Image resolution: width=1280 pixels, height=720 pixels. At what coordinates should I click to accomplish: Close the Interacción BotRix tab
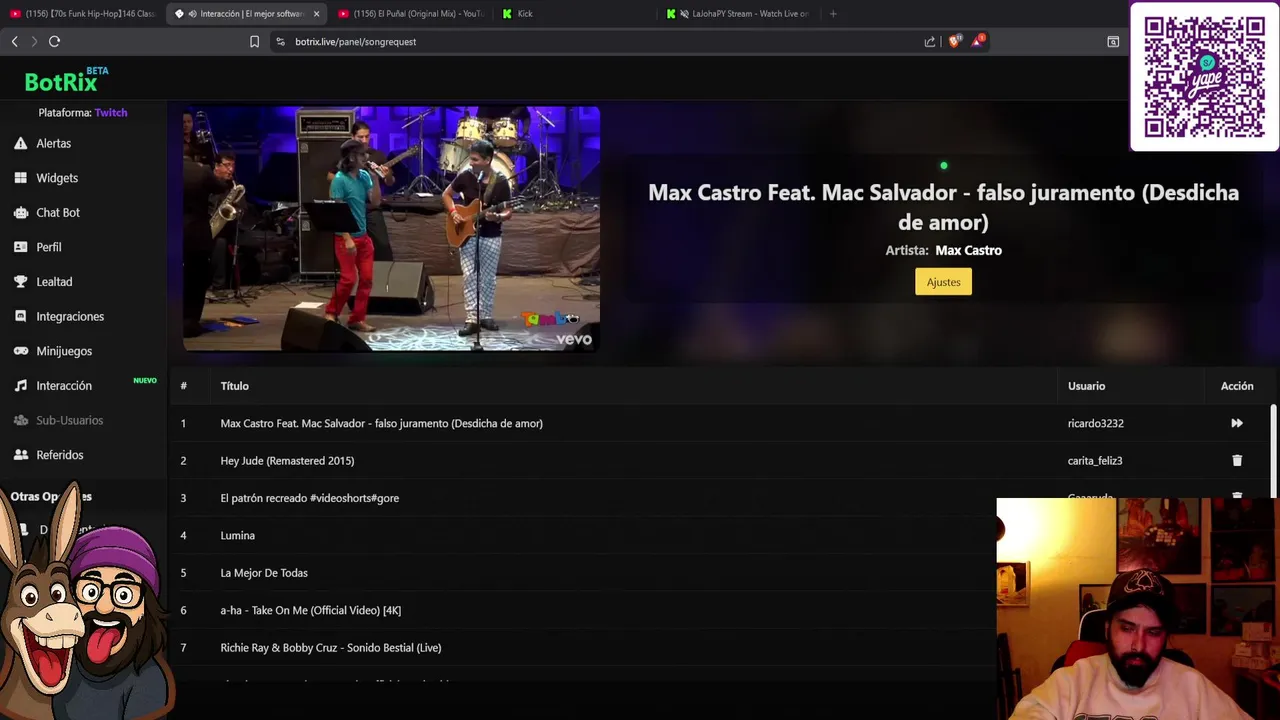tap(317, 14)
